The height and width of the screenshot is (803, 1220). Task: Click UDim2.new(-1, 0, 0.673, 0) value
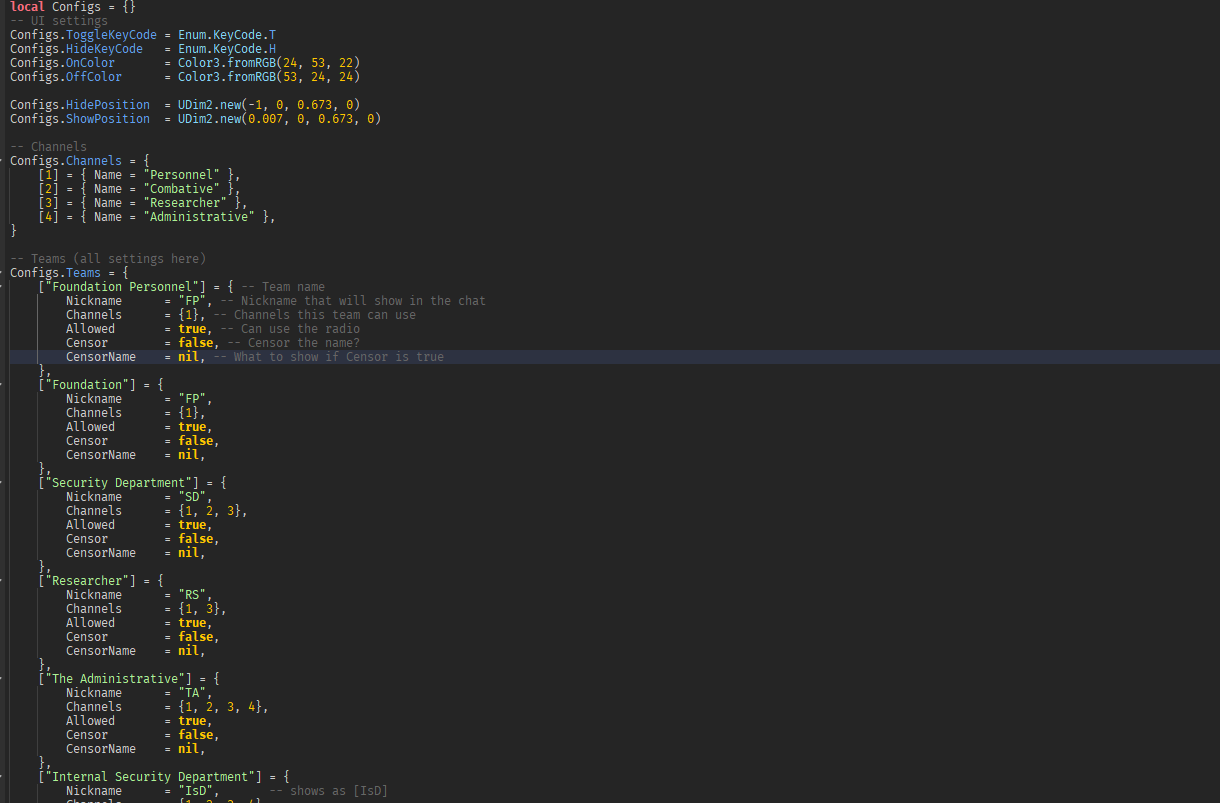pos(269,105)
